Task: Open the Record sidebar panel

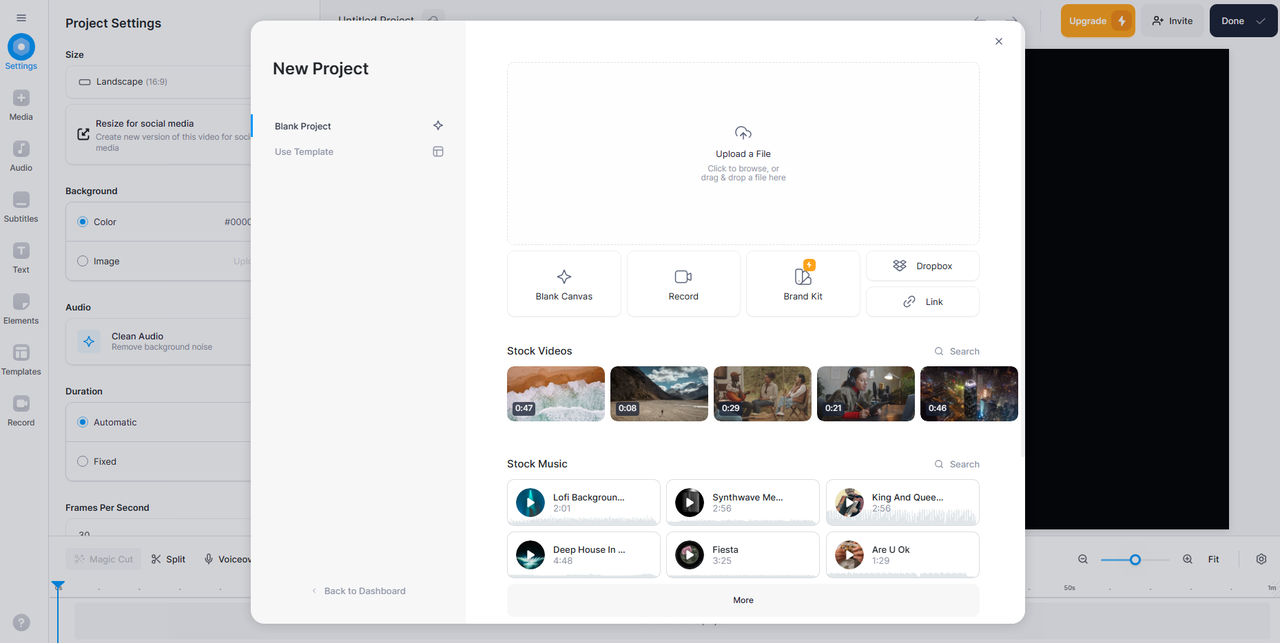Action: pyautogui.click(x=21, y=410)
